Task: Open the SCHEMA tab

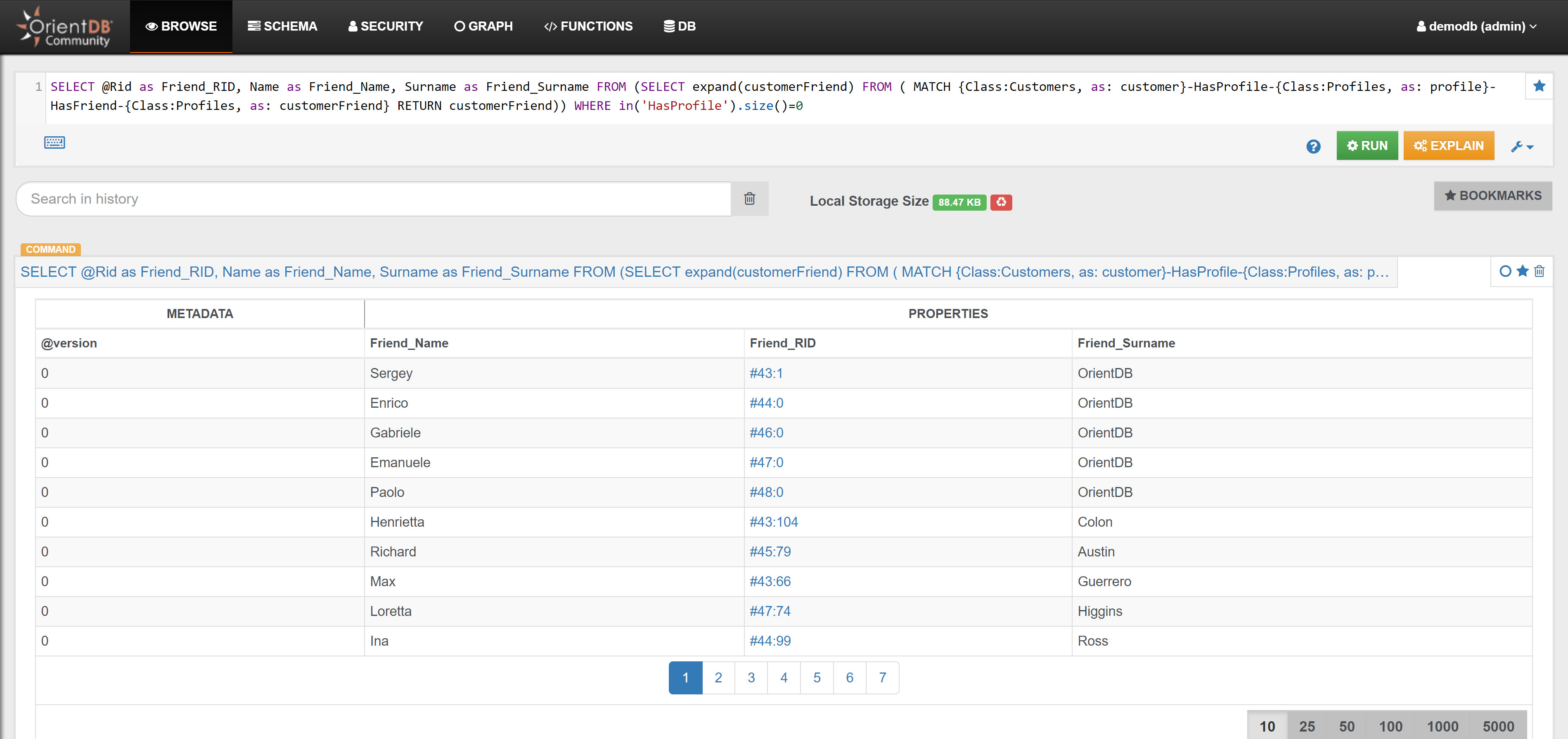Action: tap(282, 26)
